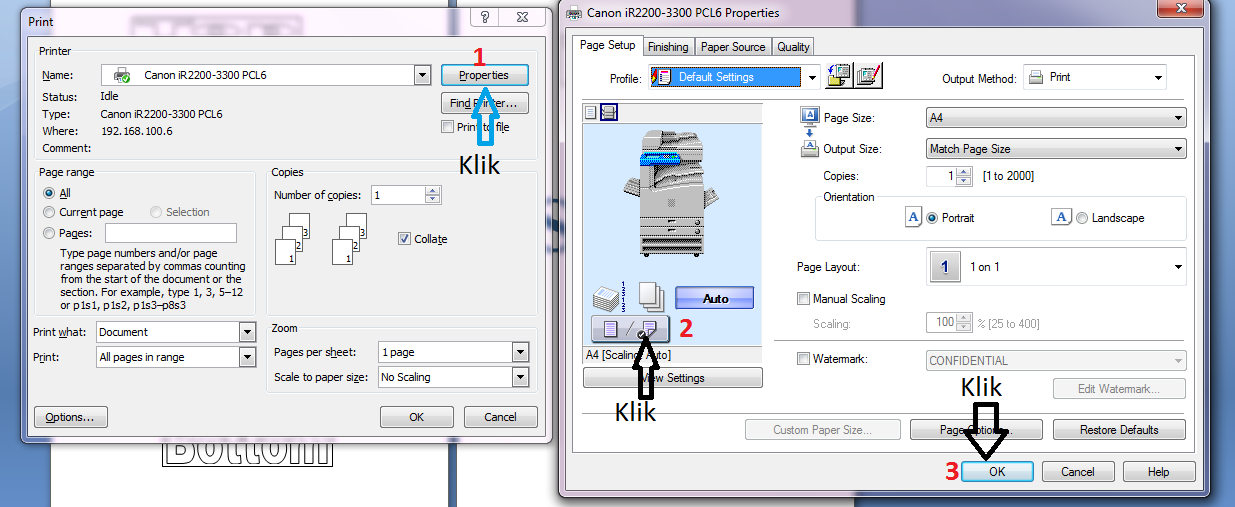
Task: Click the Output Size icon
Action: click(810, 149)
